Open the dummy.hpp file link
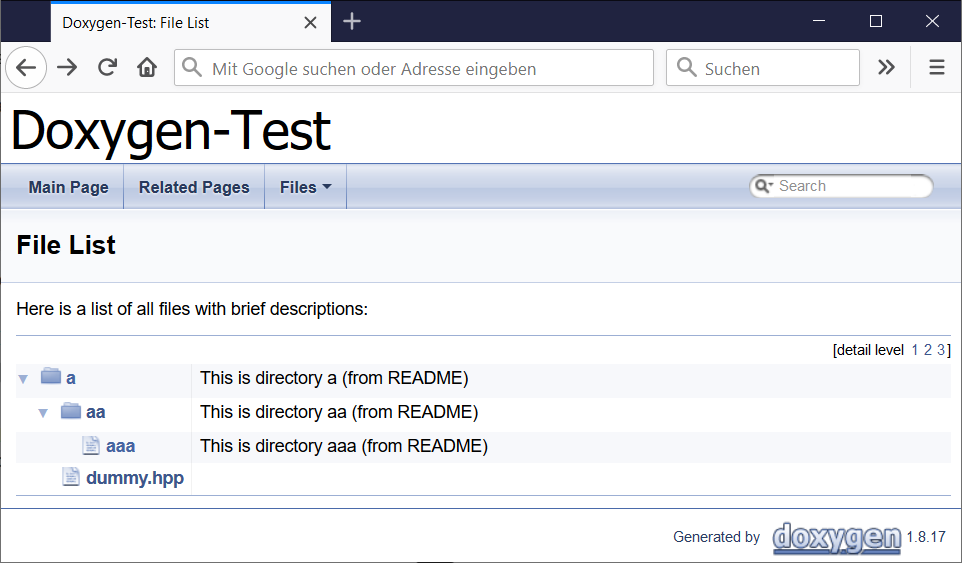The width and height of the screenshot is (962, 563). [135, 478]
